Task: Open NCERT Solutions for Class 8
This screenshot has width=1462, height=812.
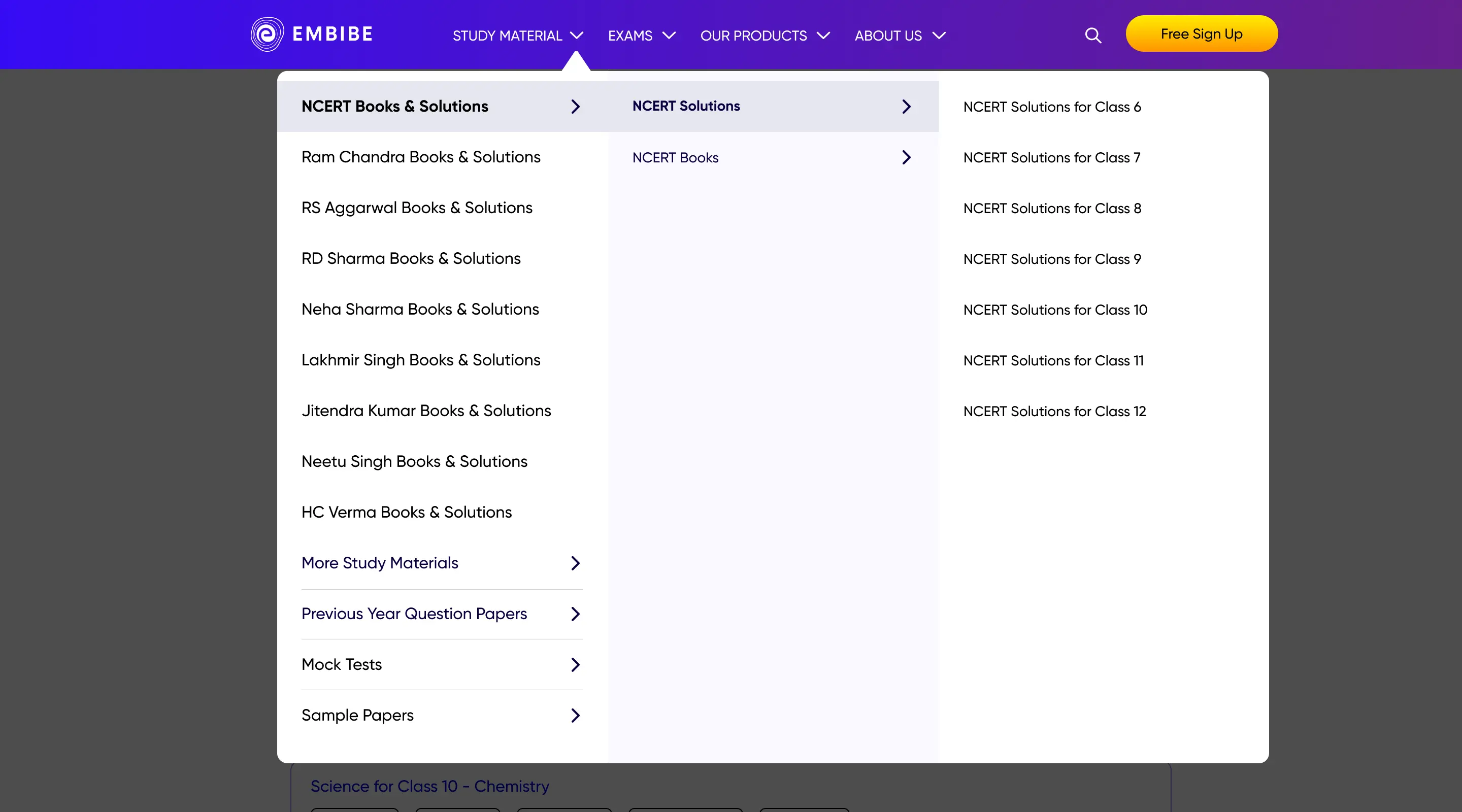Action: [x=1052, y=209]
